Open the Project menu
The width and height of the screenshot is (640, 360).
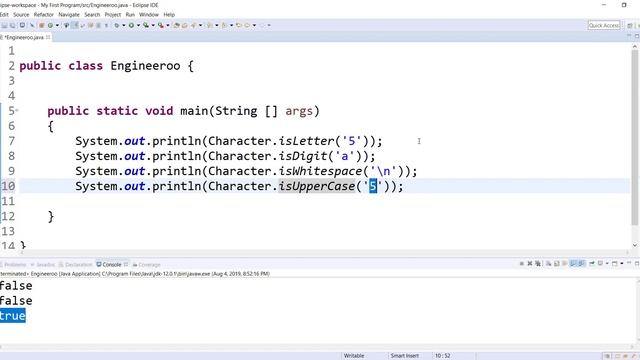[x=113, y=15]
